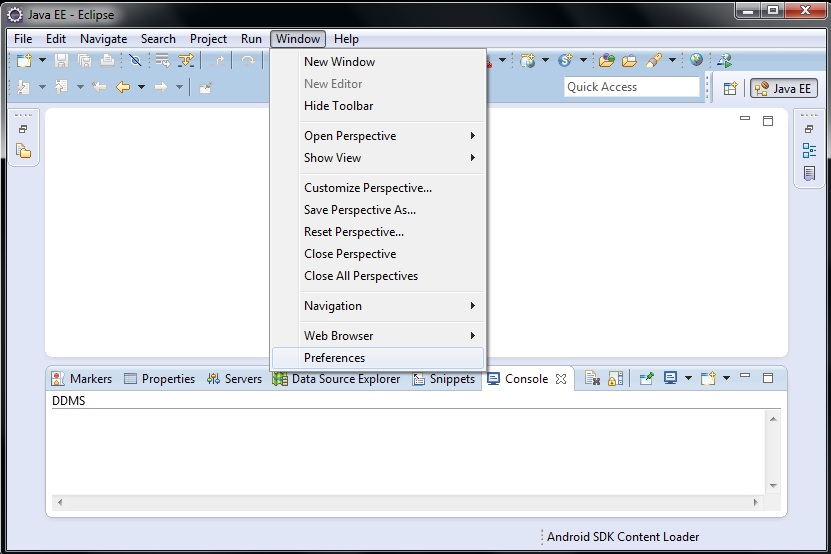The image size is (831, 554).
Task: Switch to the Markers tab
Action: point(82,379)
